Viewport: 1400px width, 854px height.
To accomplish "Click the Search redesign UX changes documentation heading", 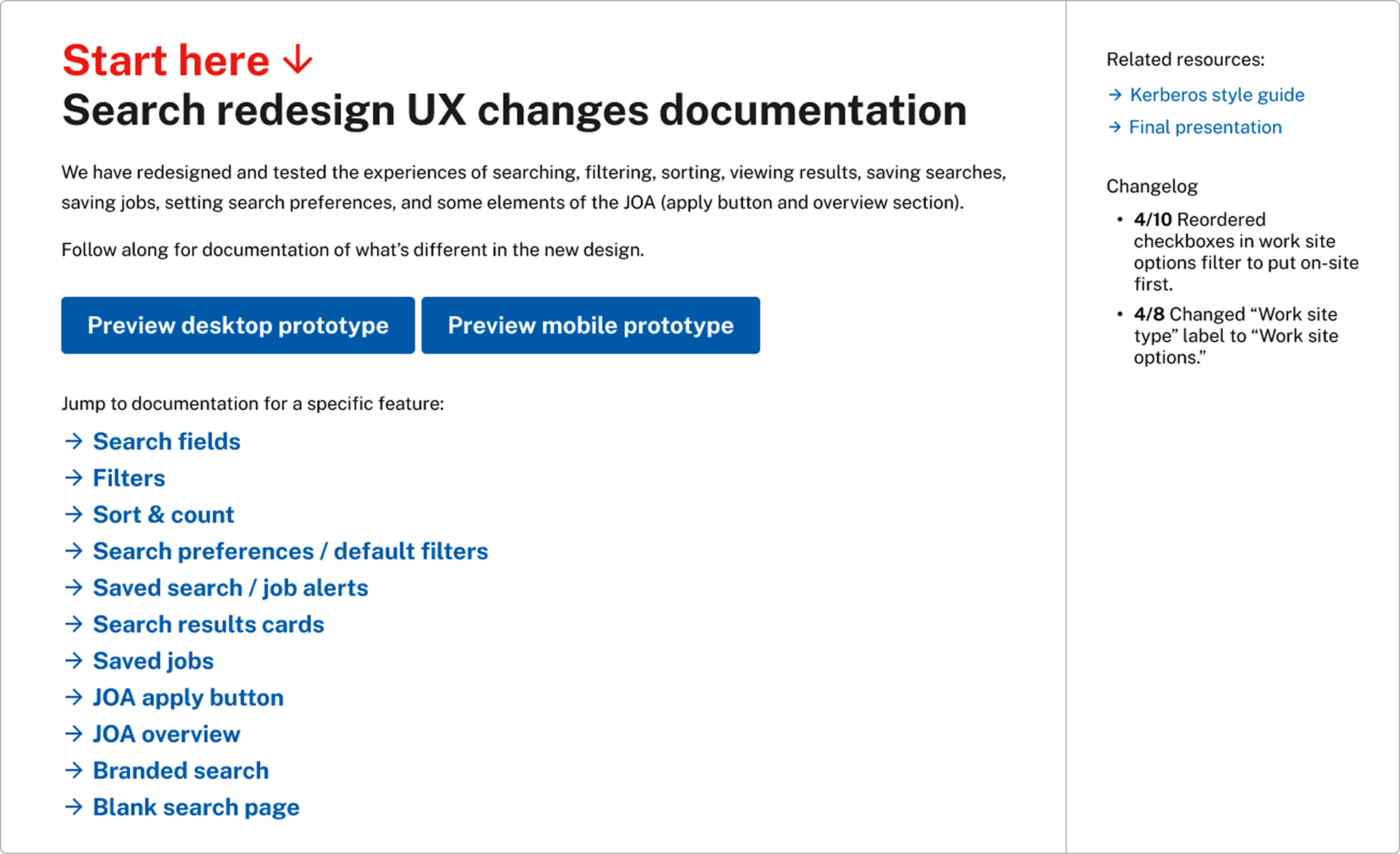I will (x=514, y=110).
